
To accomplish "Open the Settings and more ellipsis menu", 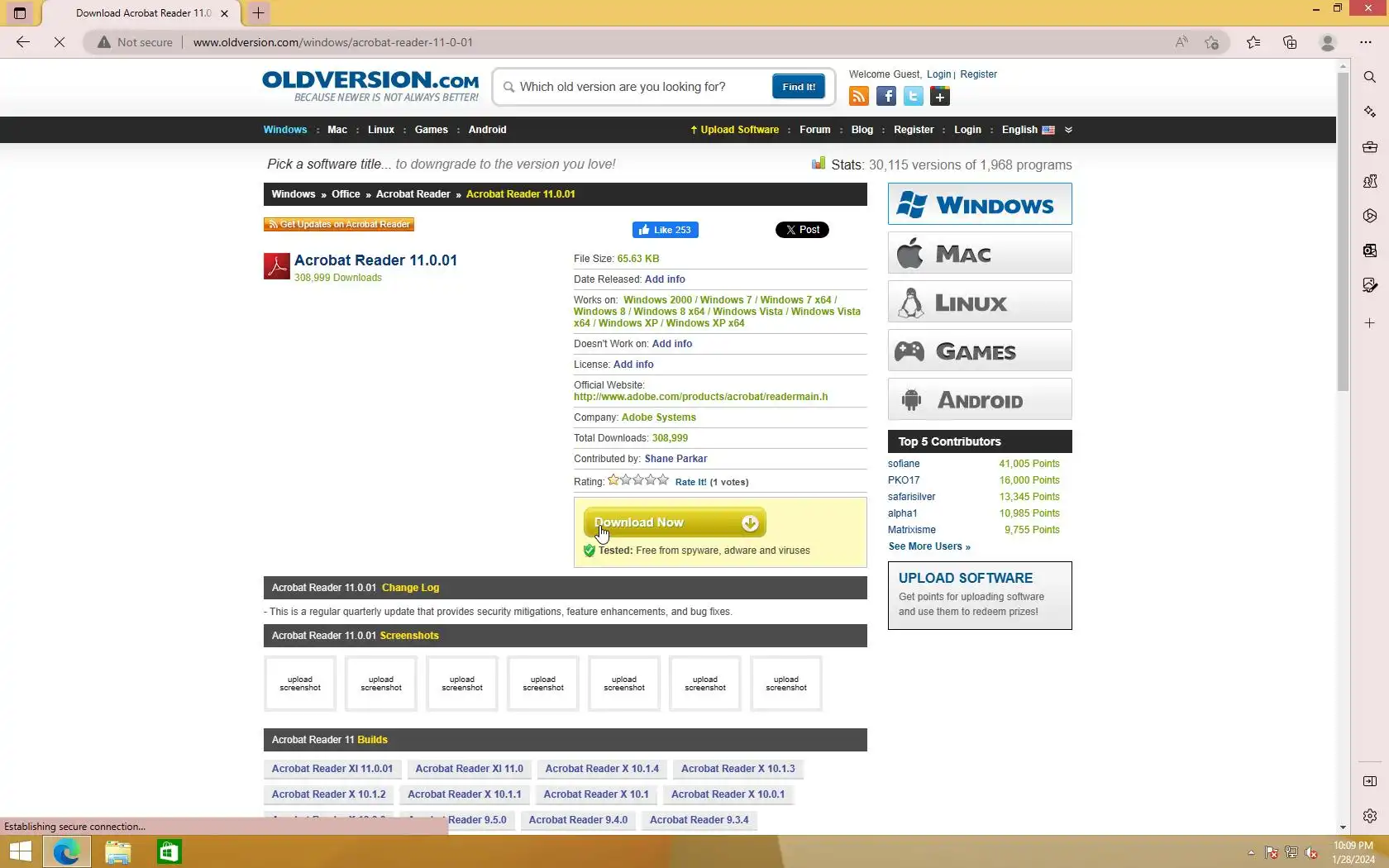I will click(1366, 42).
